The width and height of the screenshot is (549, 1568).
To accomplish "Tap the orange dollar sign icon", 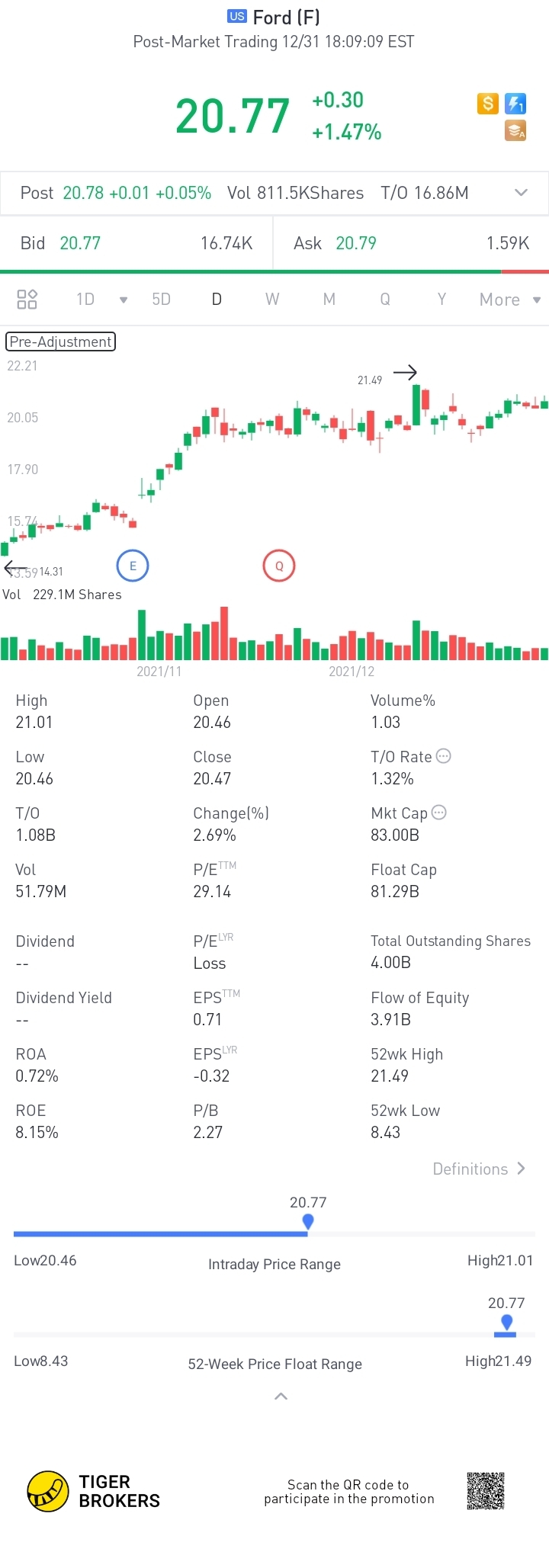I will point(488,103).
